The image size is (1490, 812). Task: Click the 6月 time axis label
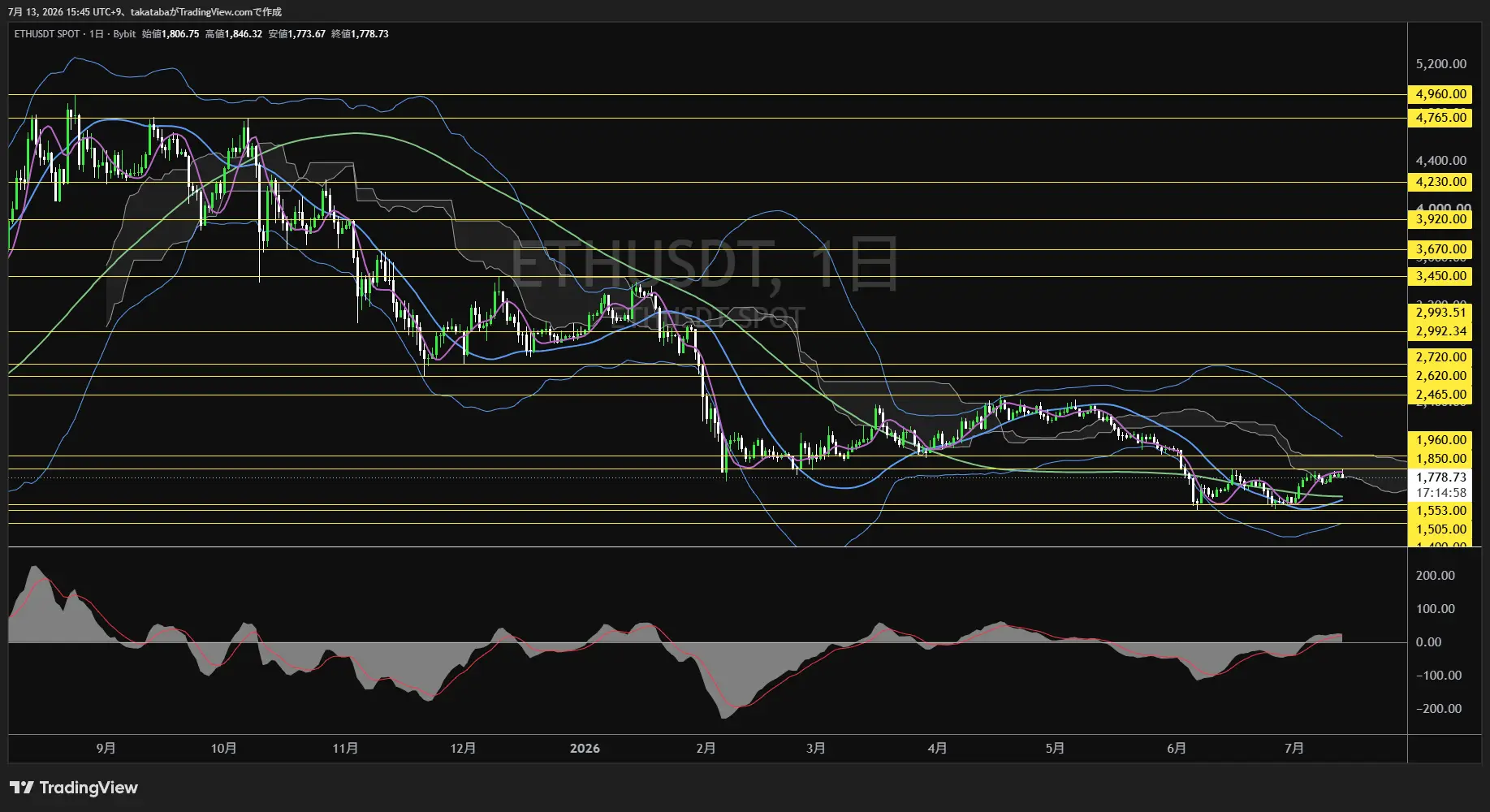1176,748
